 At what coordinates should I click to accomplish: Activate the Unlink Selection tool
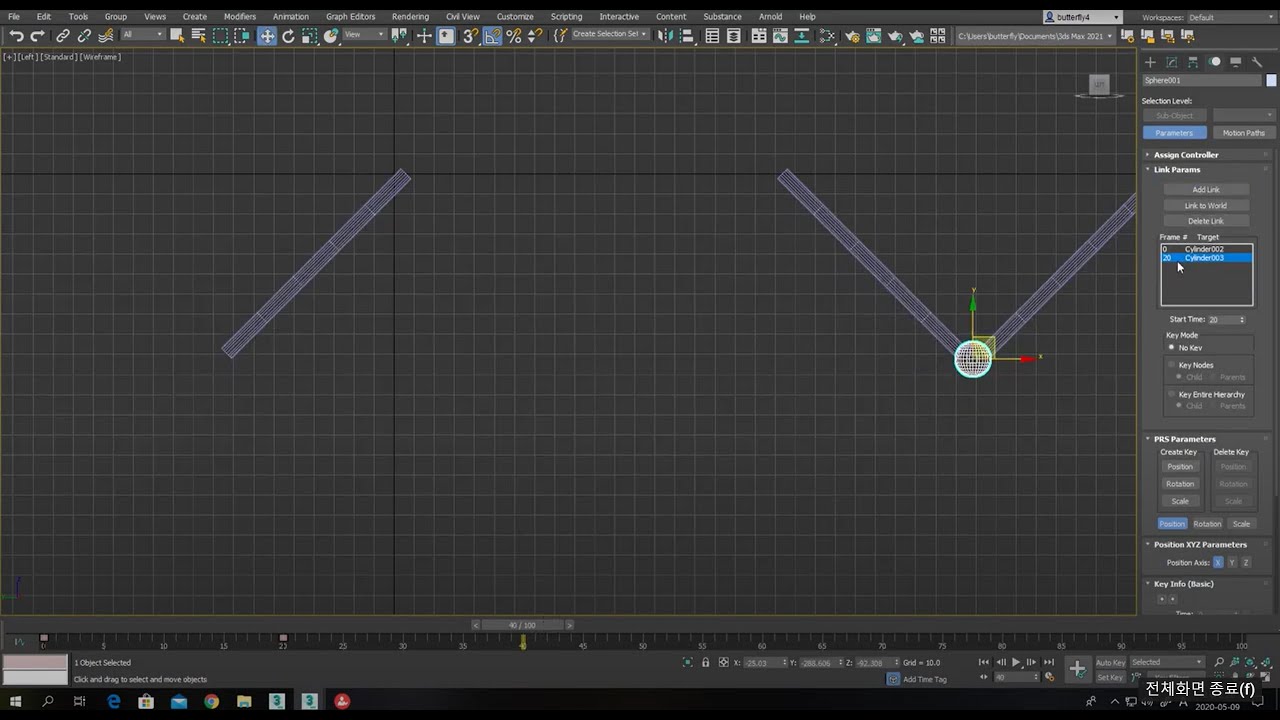tap(84, 36)
